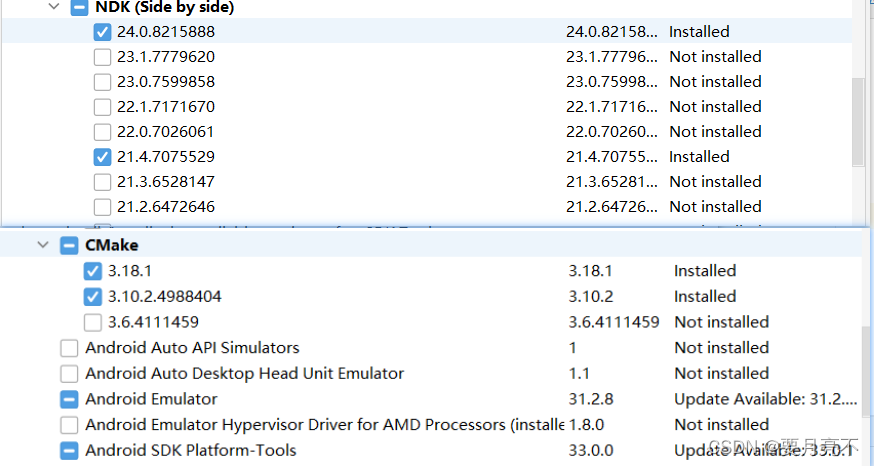Click version 31.2.8 of Android Emulator
Screen dimensions: 874x466
(x=591, y=399)
